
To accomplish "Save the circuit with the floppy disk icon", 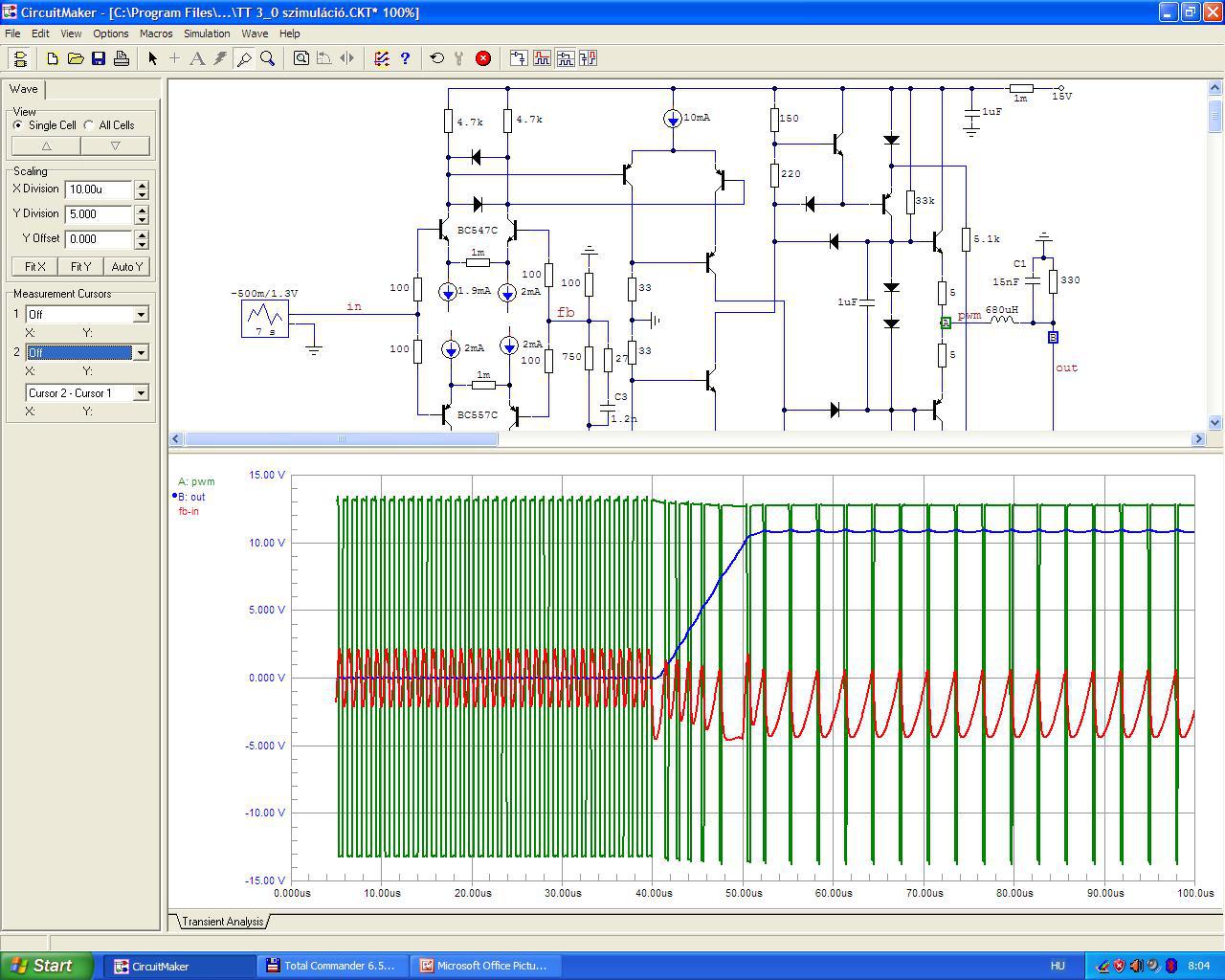I will click(99, 58).
